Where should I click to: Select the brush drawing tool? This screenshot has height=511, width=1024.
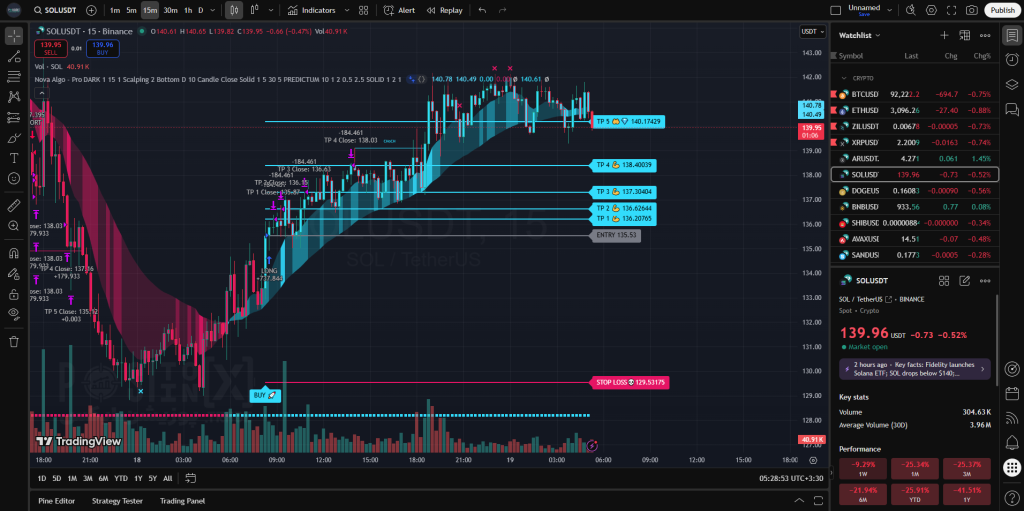click(14, 138)
